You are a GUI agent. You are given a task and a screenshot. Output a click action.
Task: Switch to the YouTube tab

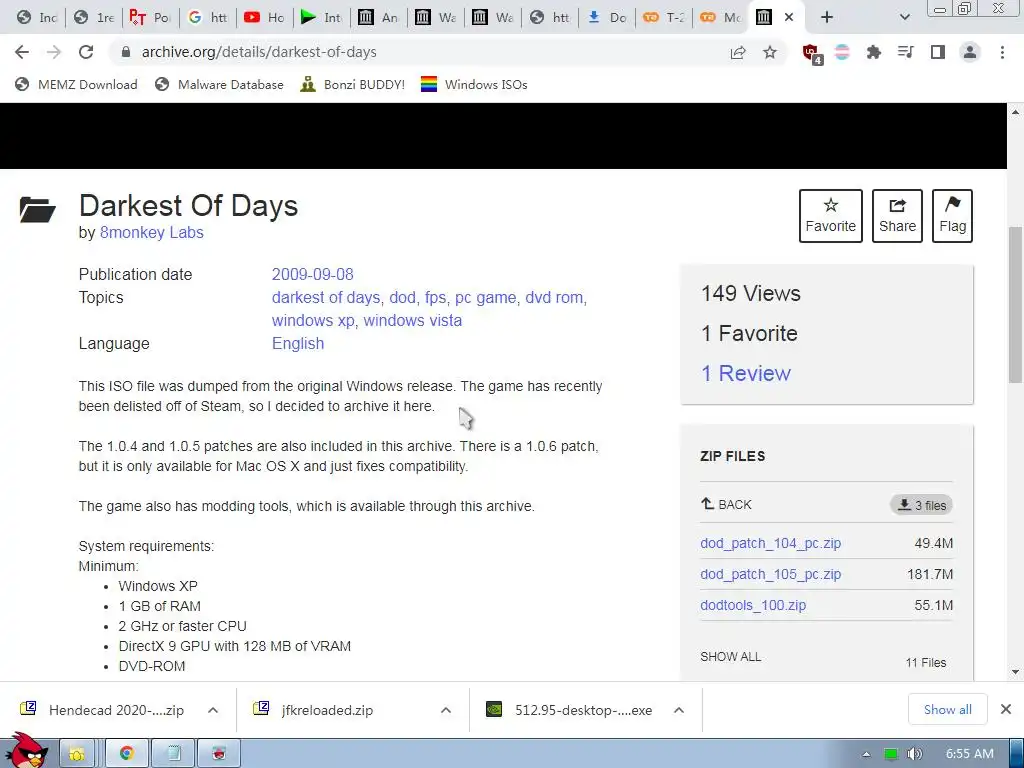(264, 18)
